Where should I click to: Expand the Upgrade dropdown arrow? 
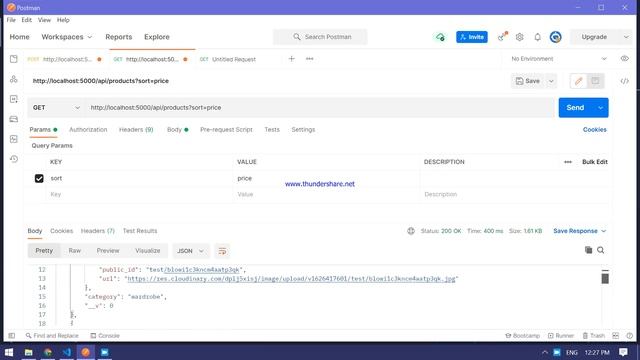626,37
